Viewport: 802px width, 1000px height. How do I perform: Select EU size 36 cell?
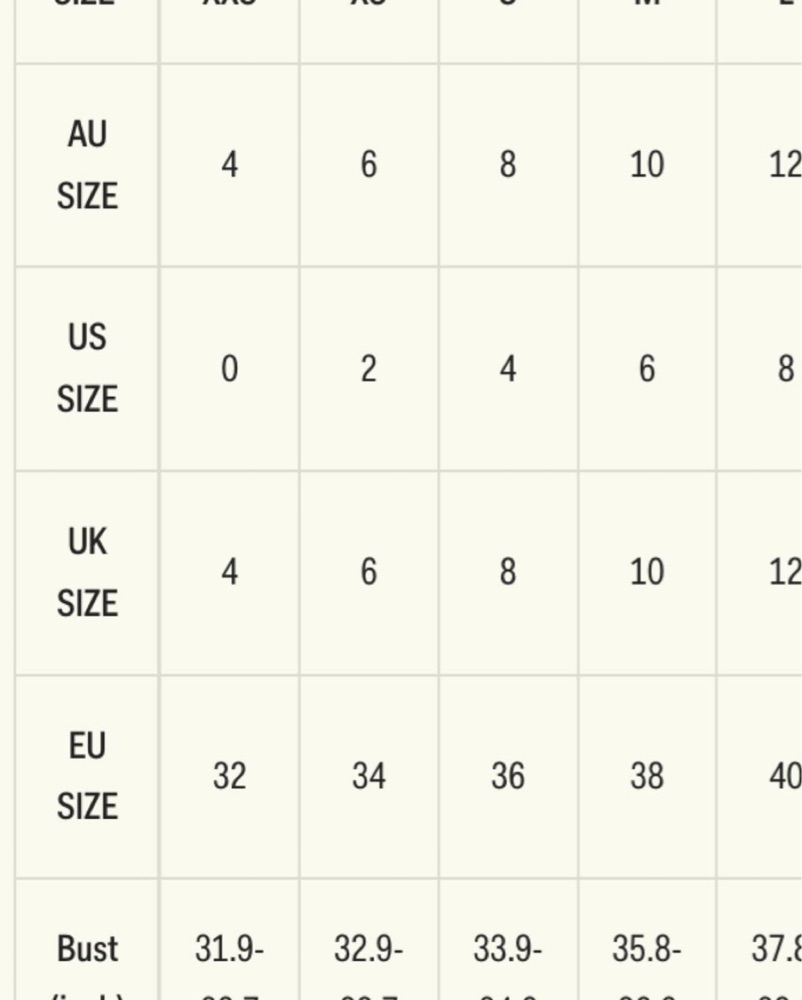508,776
